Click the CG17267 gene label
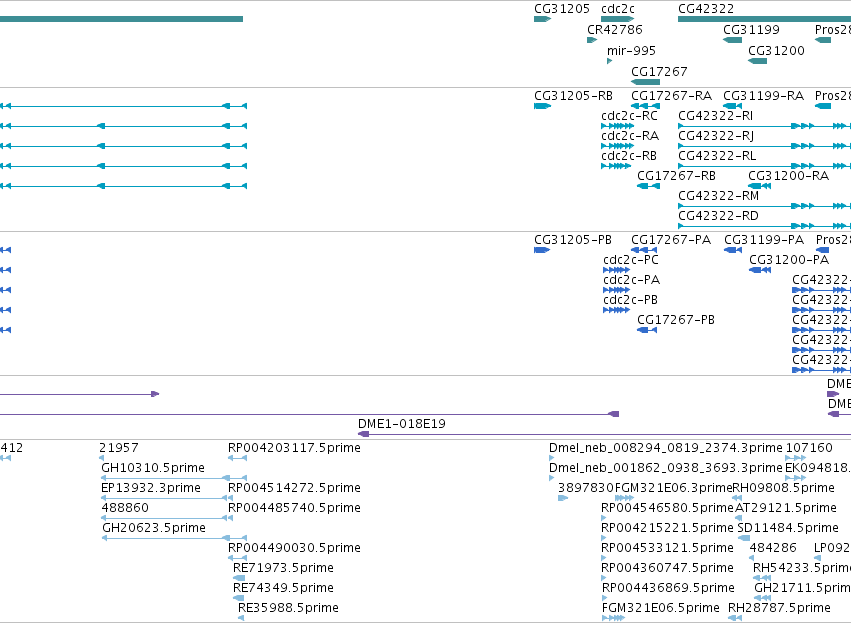 [659, 72]
